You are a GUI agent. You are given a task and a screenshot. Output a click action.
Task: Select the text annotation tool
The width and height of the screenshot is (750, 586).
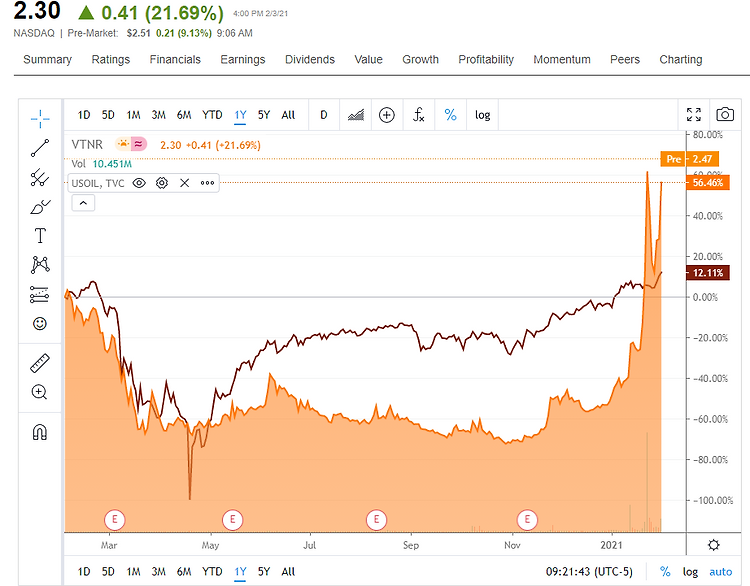(40, 236)
